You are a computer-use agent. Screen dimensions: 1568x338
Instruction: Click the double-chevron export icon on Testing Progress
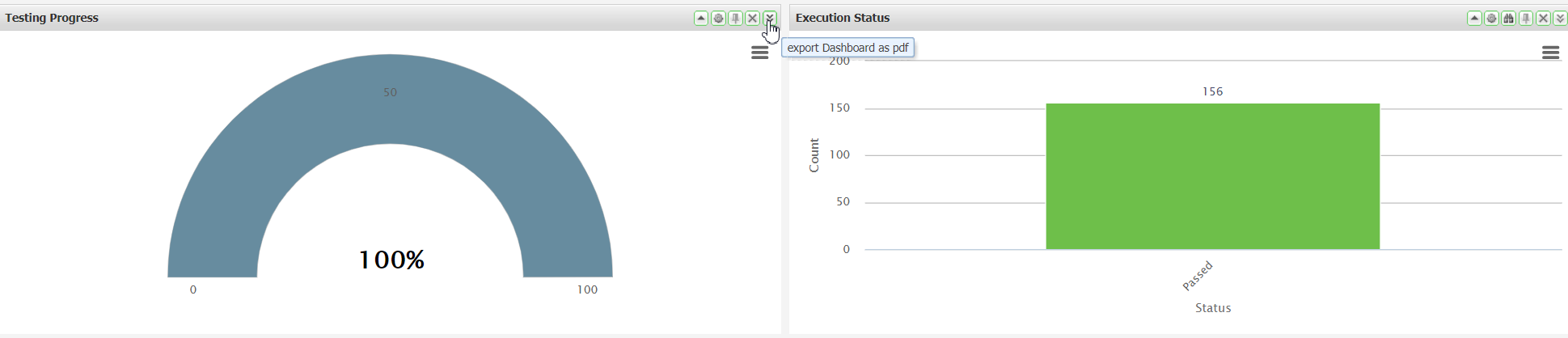point(769,18)
